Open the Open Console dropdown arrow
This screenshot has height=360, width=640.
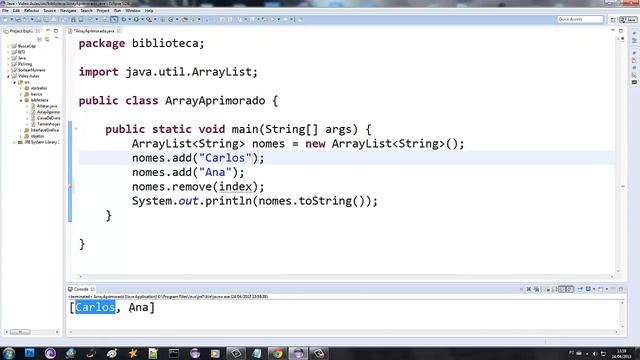[607, 289]
